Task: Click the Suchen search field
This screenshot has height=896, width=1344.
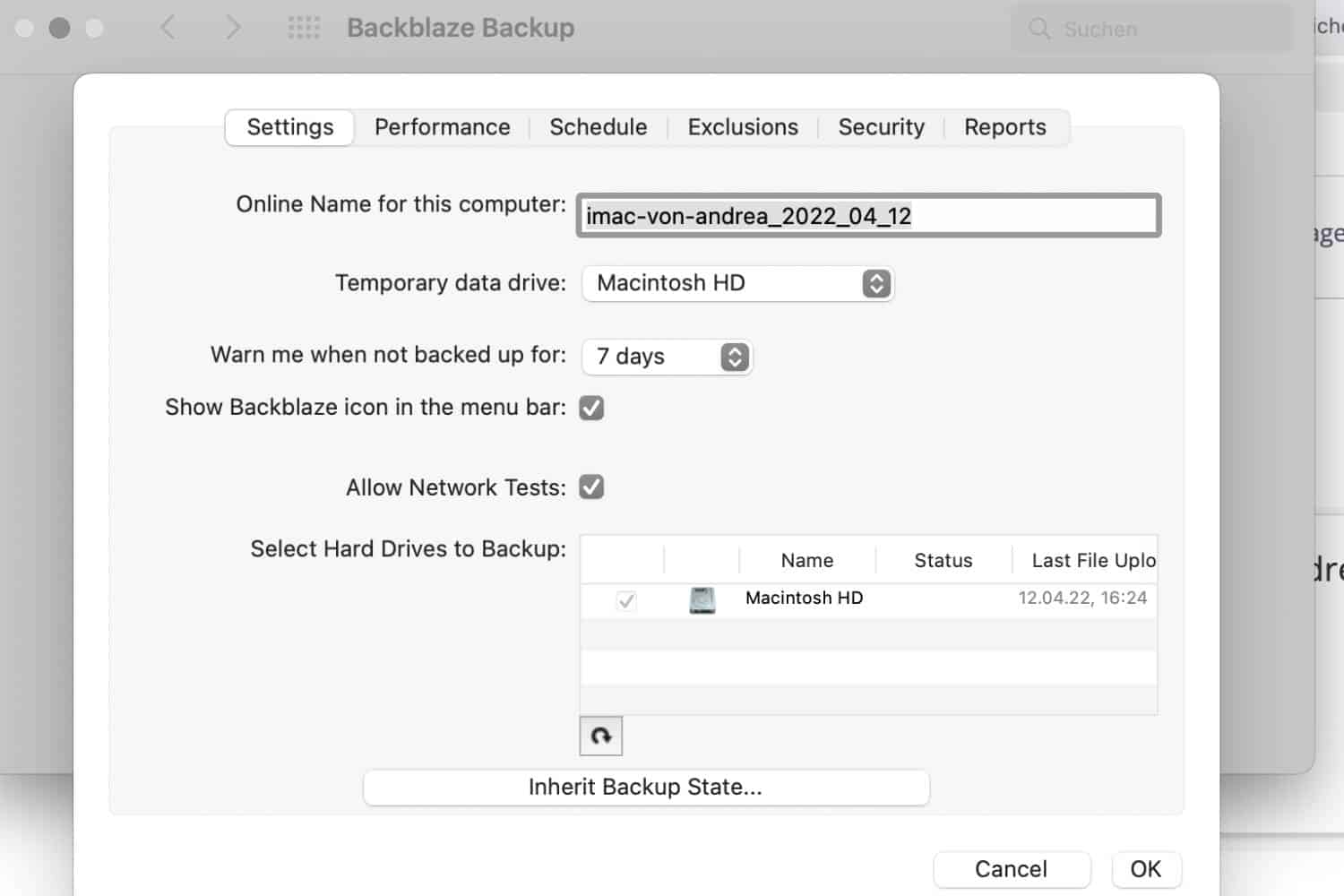Action: (x=1152, y=29)
